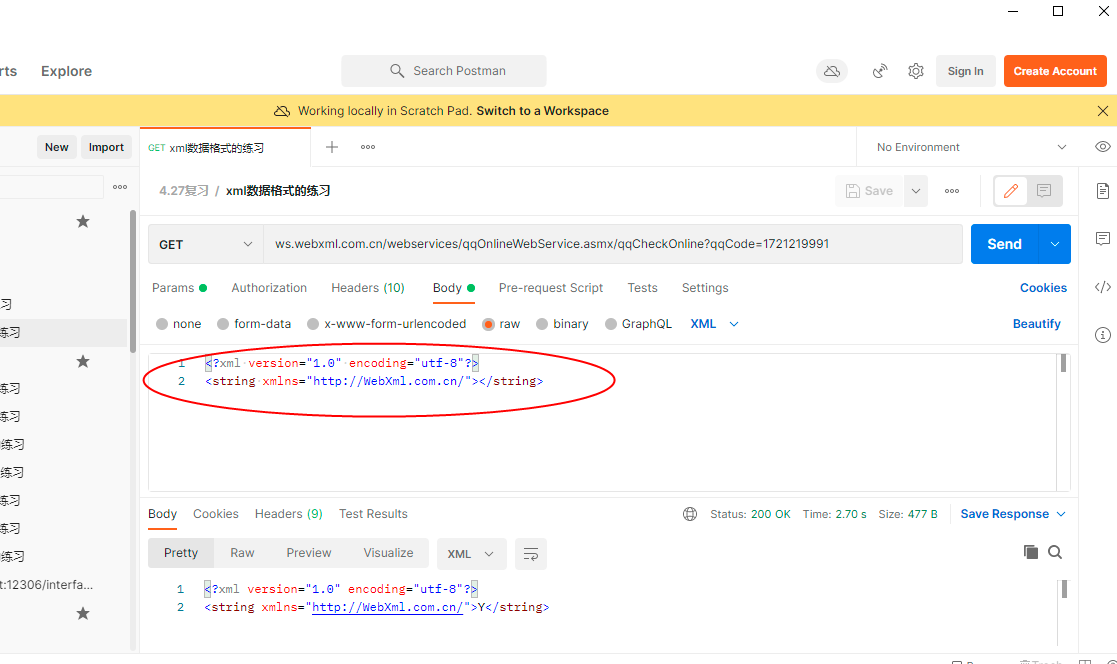Viewport: 1117px width, 664px height.
Task: Copy the response body with copy icon
Action: click(x=1030, y=552)
